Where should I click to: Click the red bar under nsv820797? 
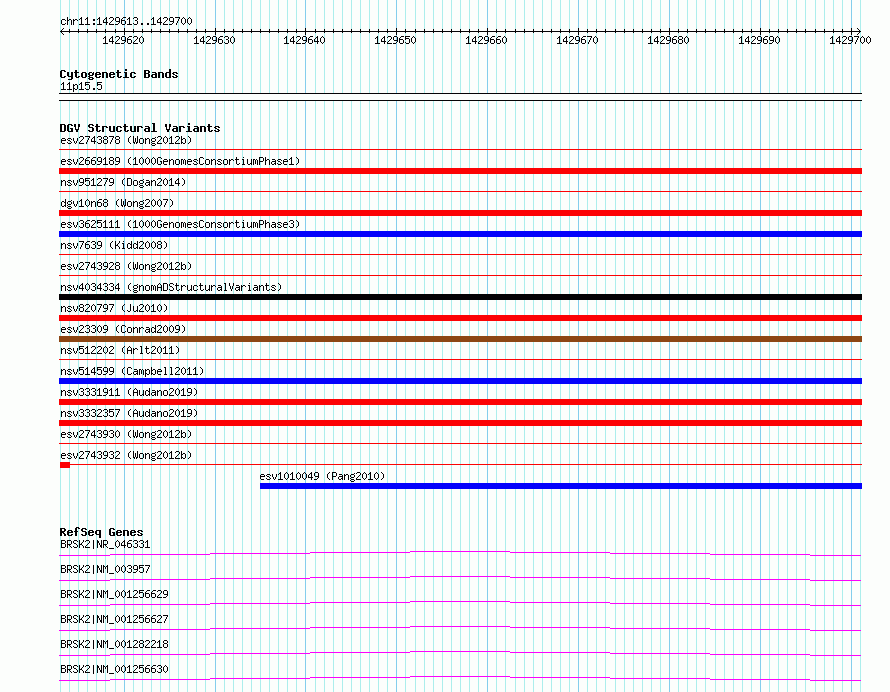pos(460,318)
